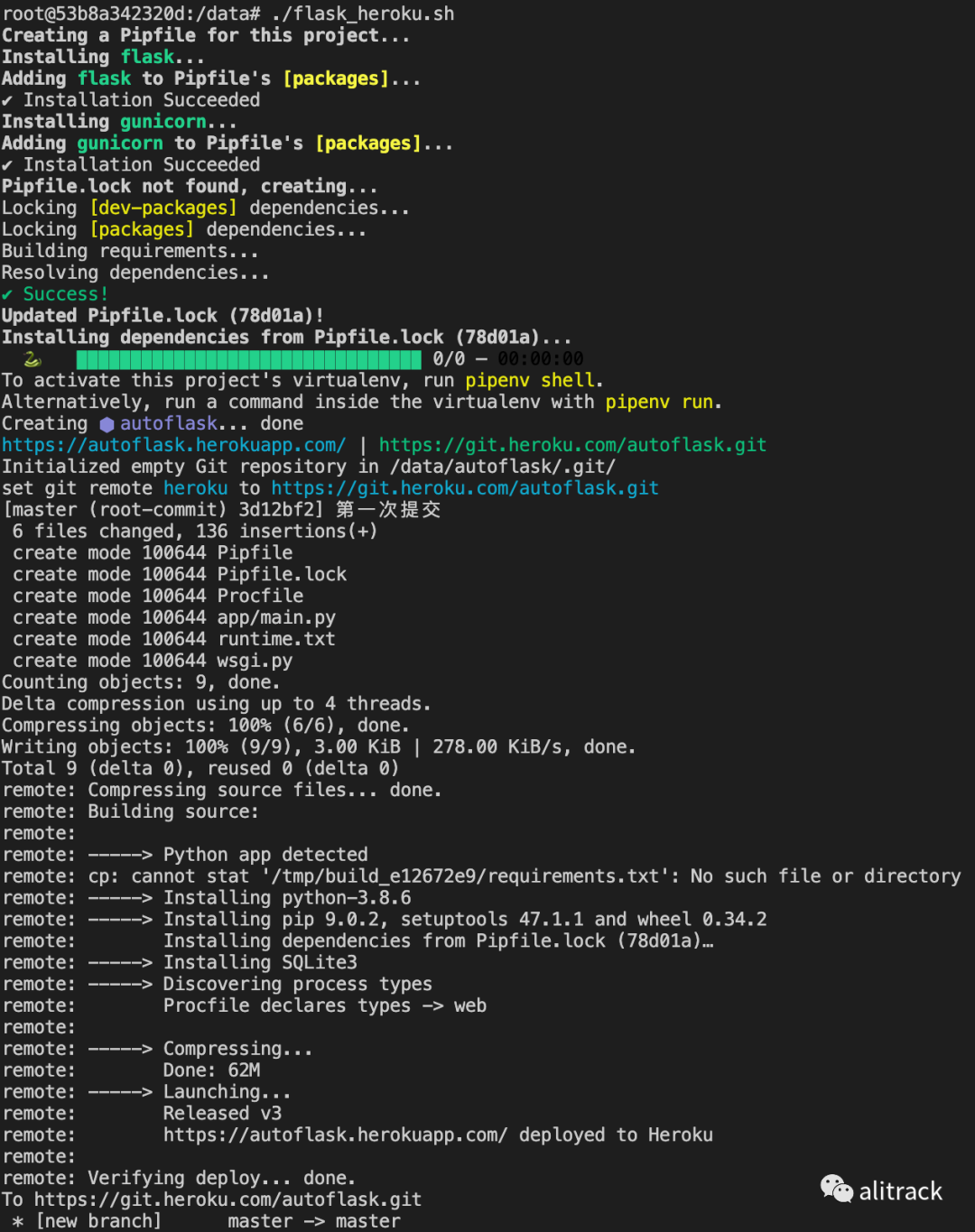The width and height of the screenshot is (975, 1232).
Task: Click the https://autoflask.herokuapp.com/ link after Creating autoflask
Action: click(173, 445)
